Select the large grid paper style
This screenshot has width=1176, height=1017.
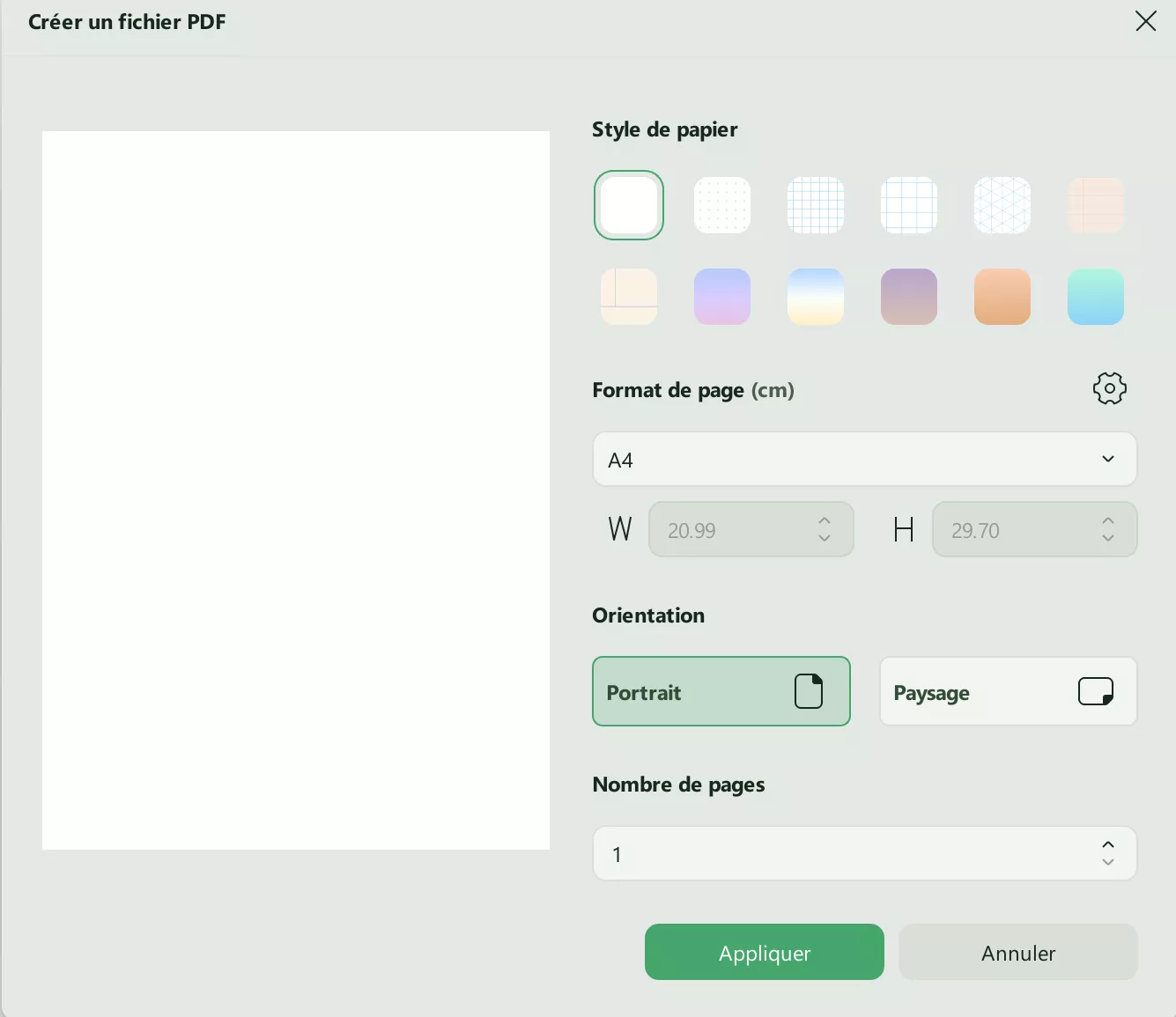(908, 205)
